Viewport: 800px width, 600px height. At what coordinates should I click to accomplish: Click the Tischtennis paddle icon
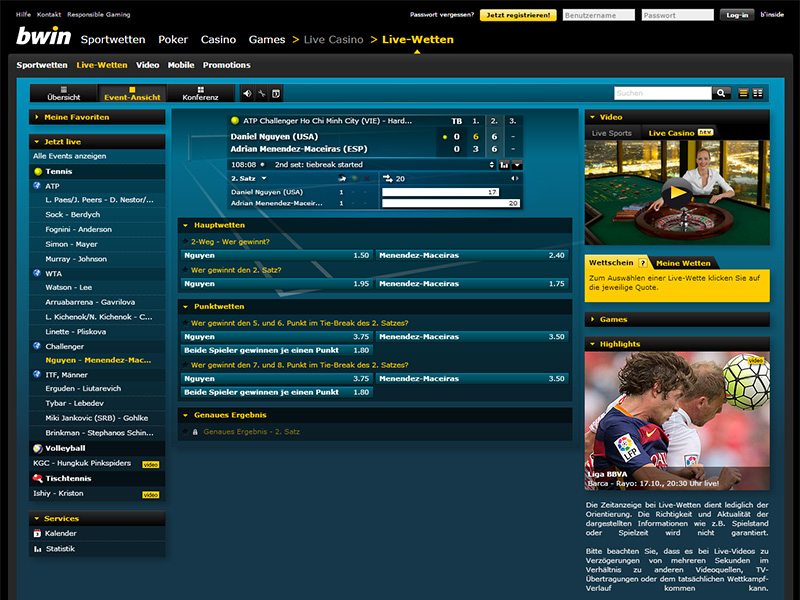[38, 479]
